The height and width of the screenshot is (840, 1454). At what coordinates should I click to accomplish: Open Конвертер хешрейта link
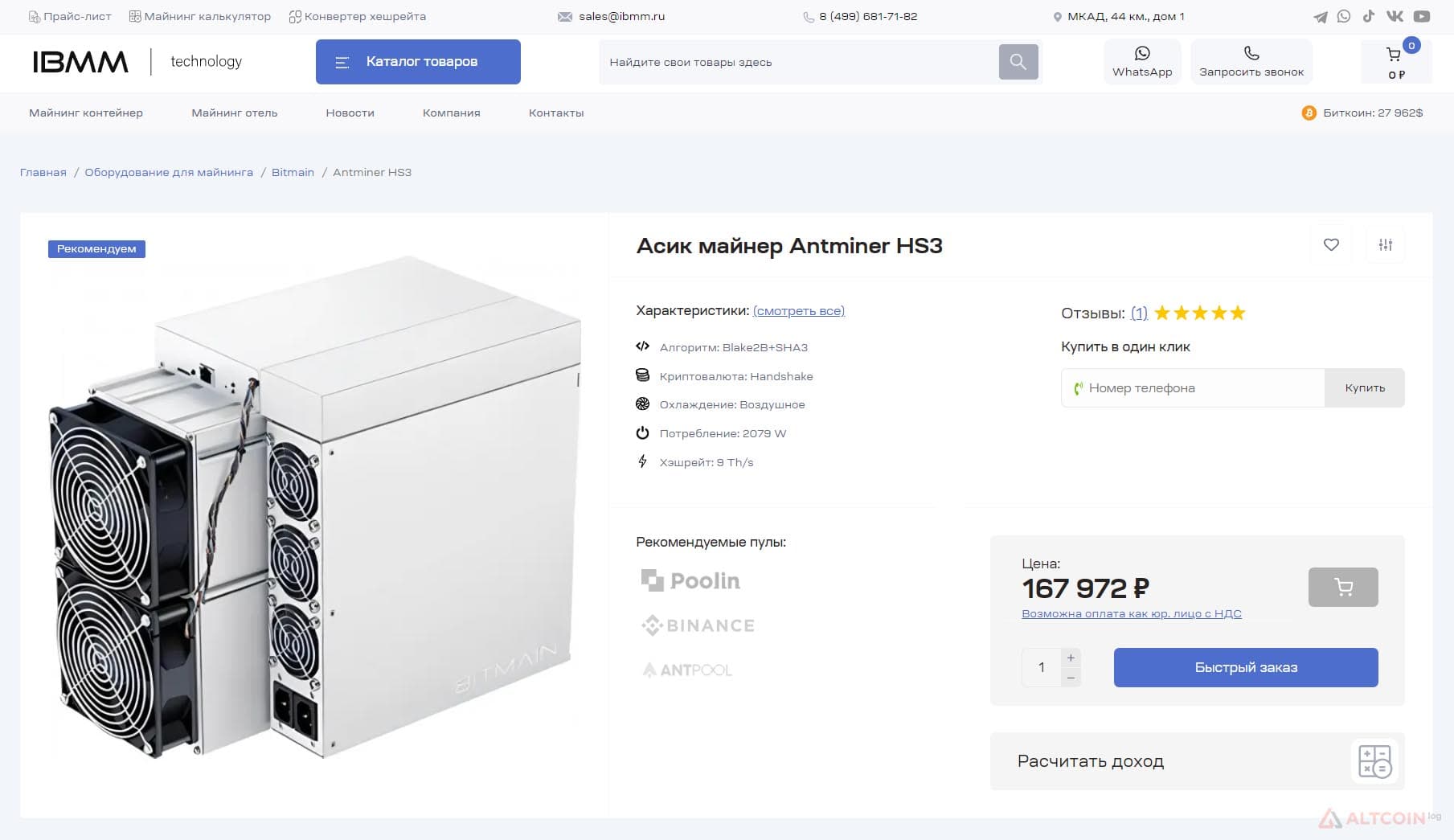[358, 16]
